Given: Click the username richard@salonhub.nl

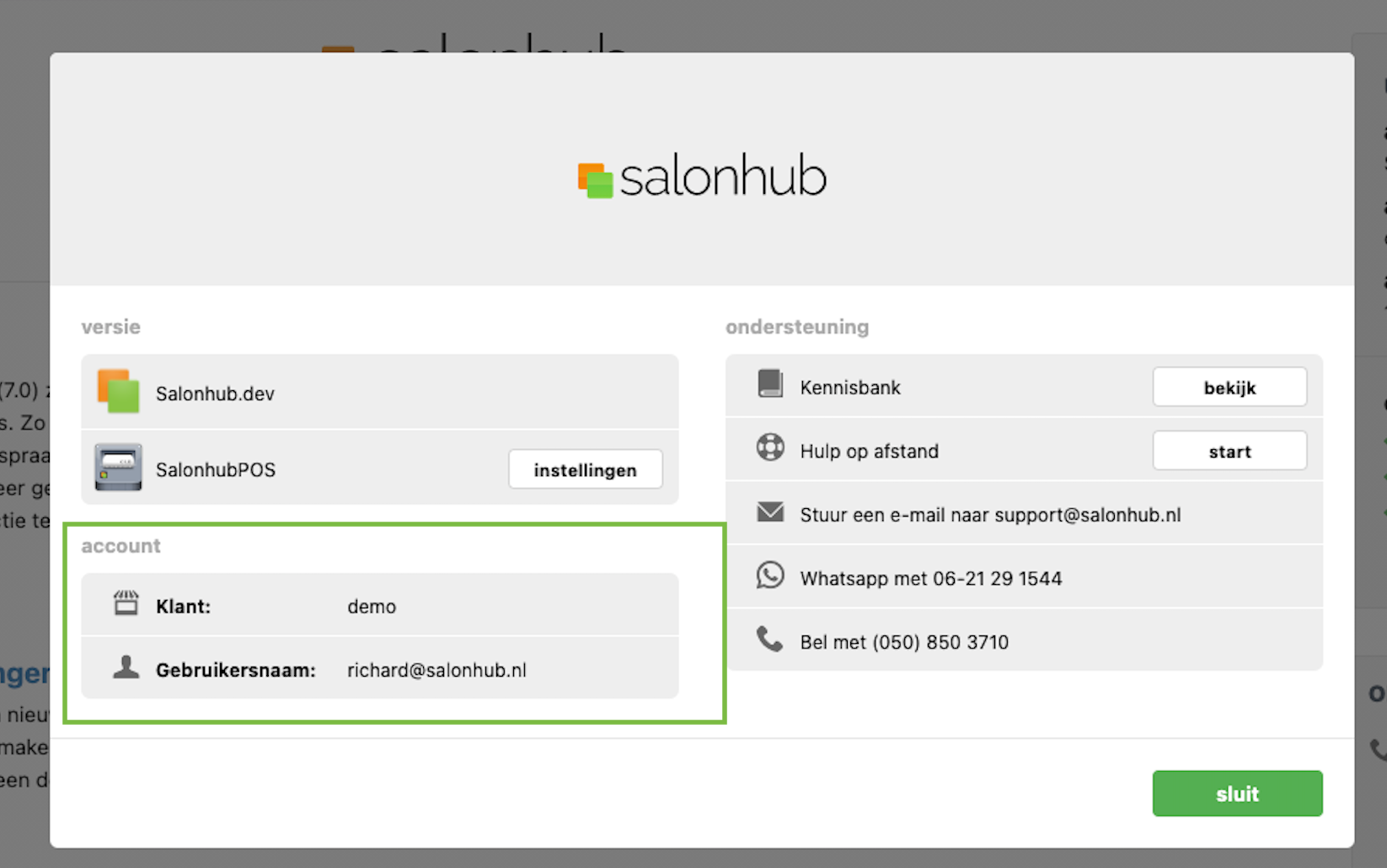Looking at the screenshot, I should (436, 670).
